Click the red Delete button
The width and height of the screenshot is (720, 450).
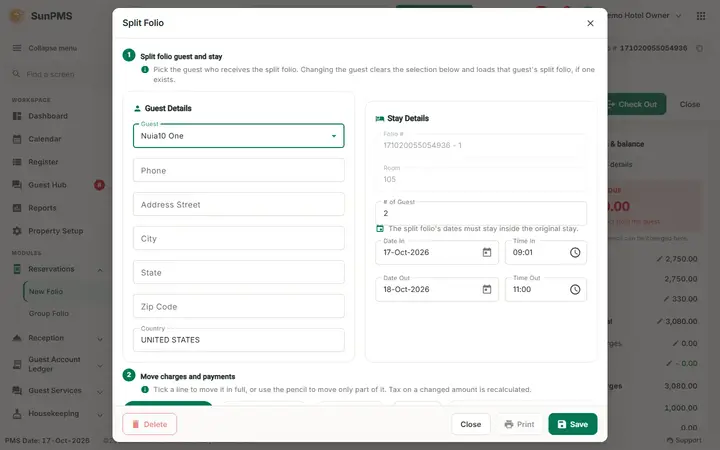(150, 424)
